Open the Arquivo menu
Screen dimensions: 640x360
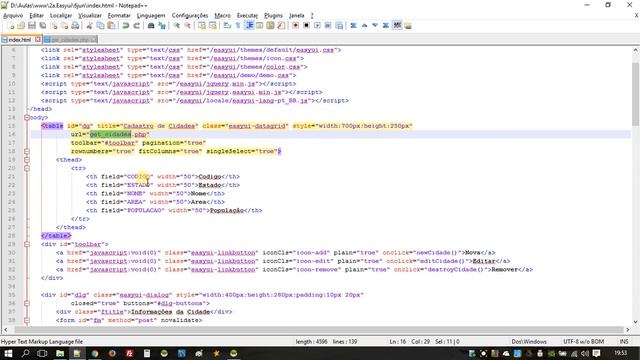tap(13, 16)
